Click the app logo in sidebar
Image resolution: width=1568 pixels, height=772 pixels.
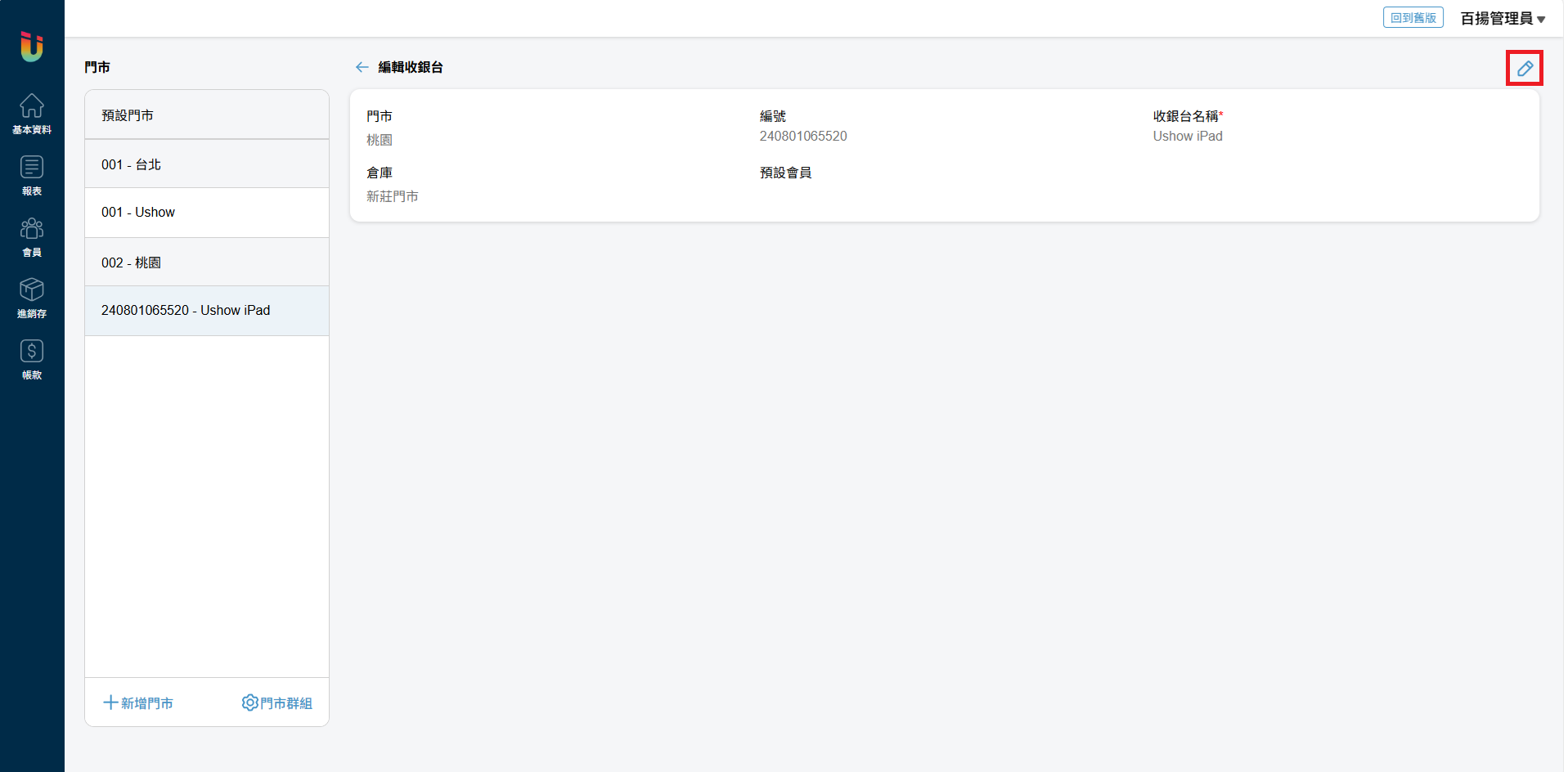point(32,46)
